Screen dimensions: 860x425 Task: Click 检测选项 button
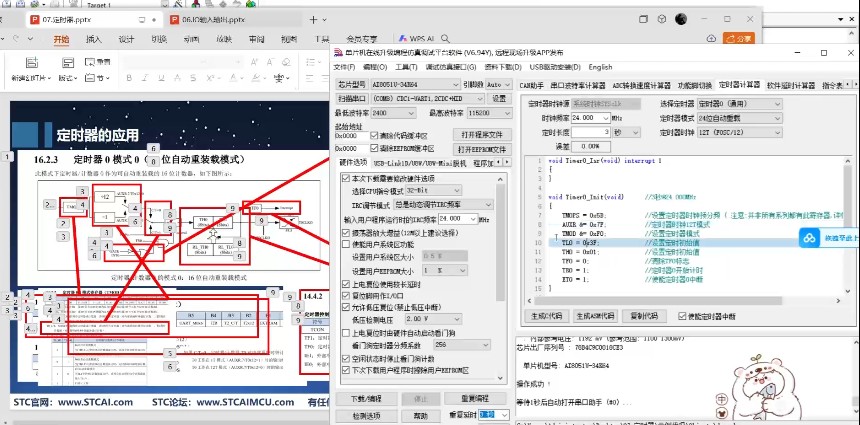[x=366, y=416]
